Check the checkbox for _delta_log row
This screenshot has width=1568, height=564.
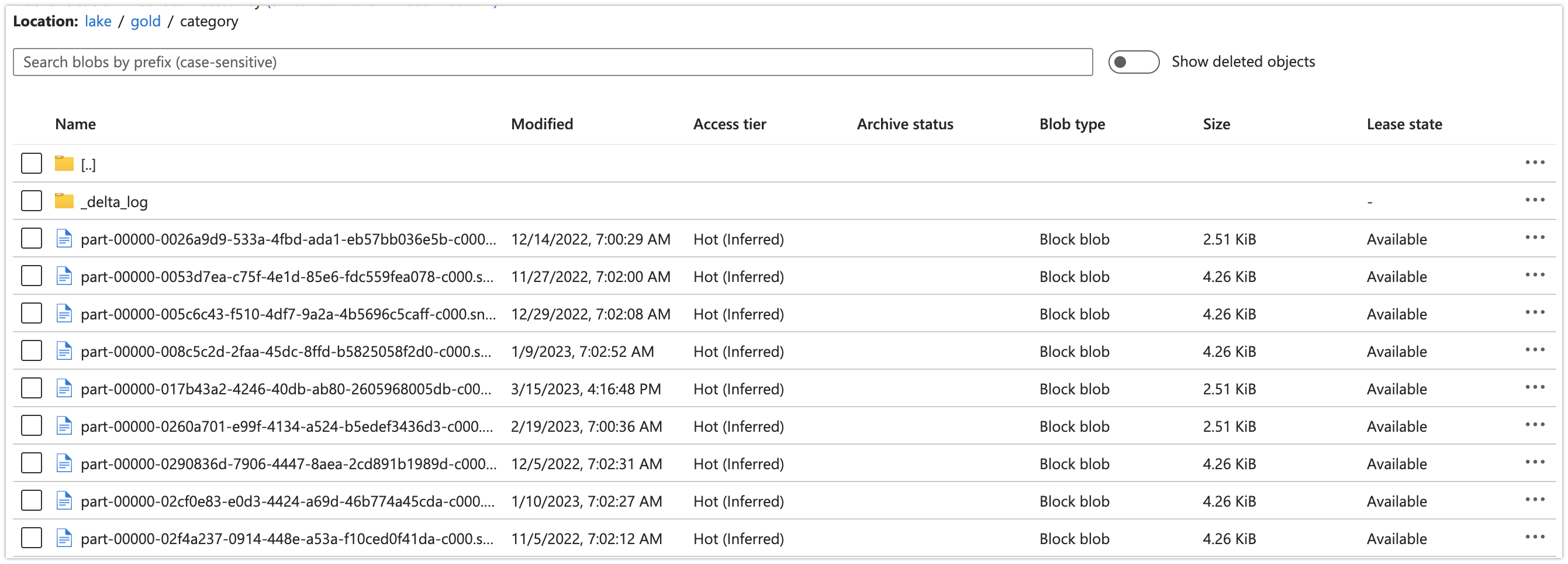[x=31, y=201]
